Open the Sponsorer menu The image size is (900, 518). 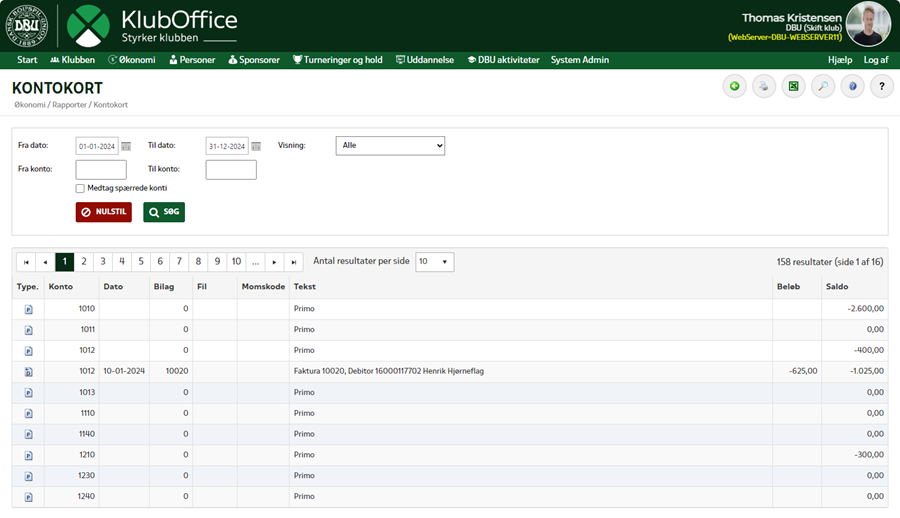coord(254,60)
